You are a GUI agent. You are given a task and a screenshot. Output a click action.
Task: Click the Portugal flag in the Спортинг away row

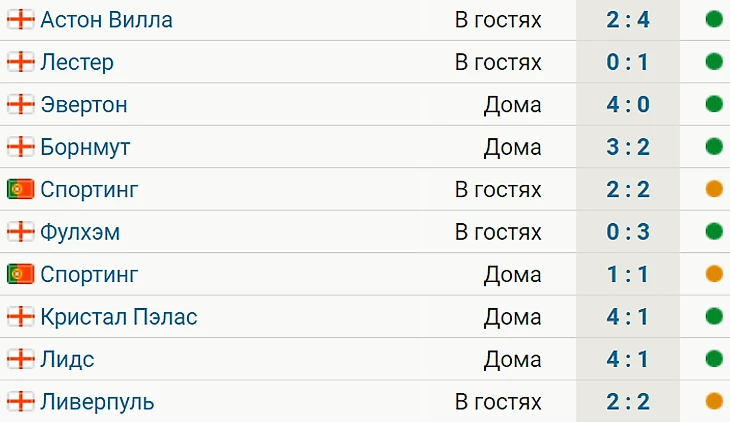click(20, 189)
